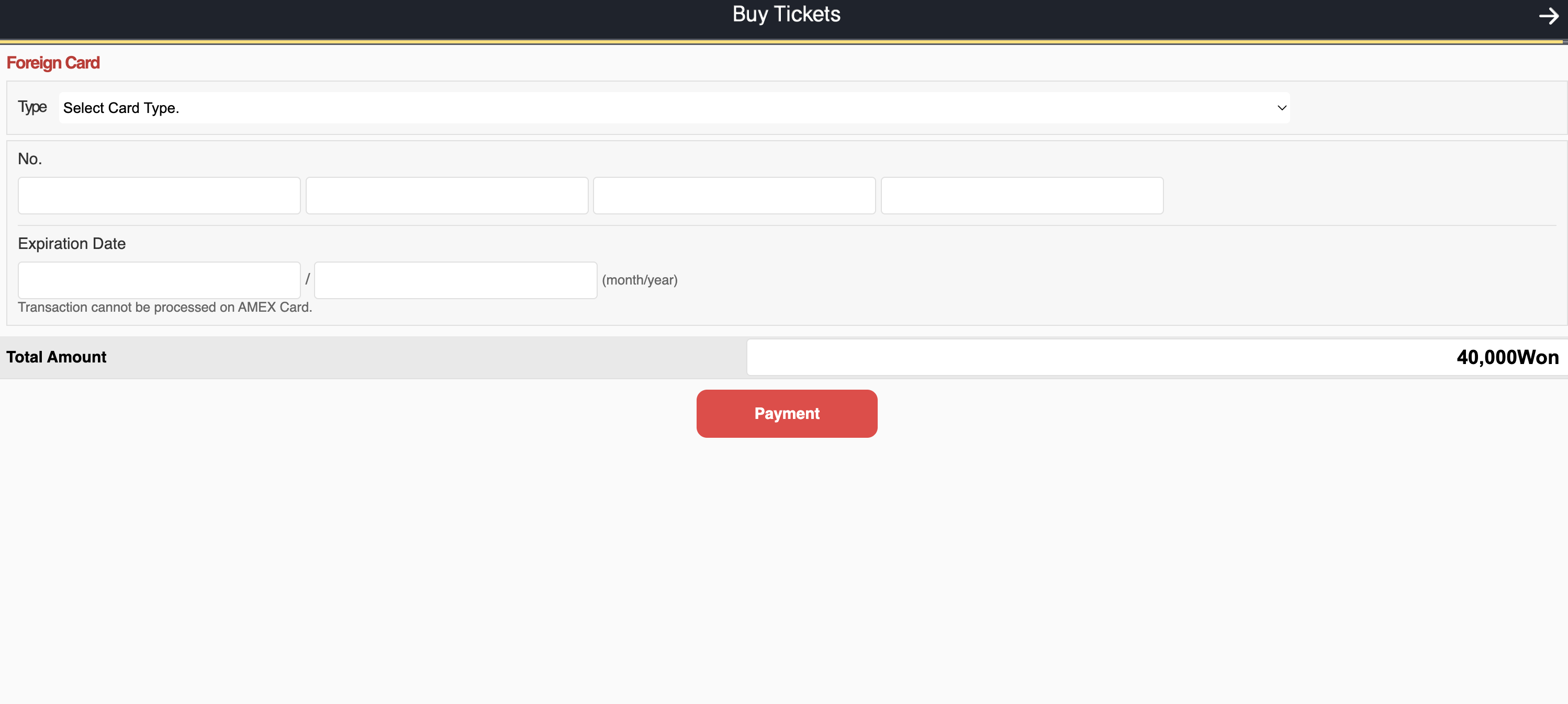Image resolution: width=1568 pixels, height=704 pixels.
Task: Click the expiration year input
Action: [455, 280]
